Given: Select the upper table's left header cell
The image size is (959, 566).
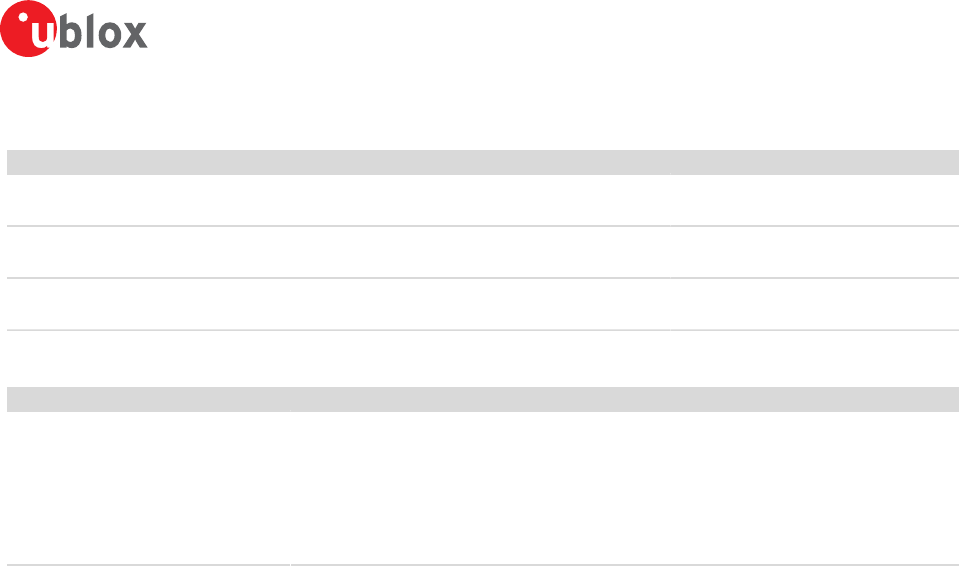Looking at the screenshot, I should pyautogui.click(x=338, y=162).
